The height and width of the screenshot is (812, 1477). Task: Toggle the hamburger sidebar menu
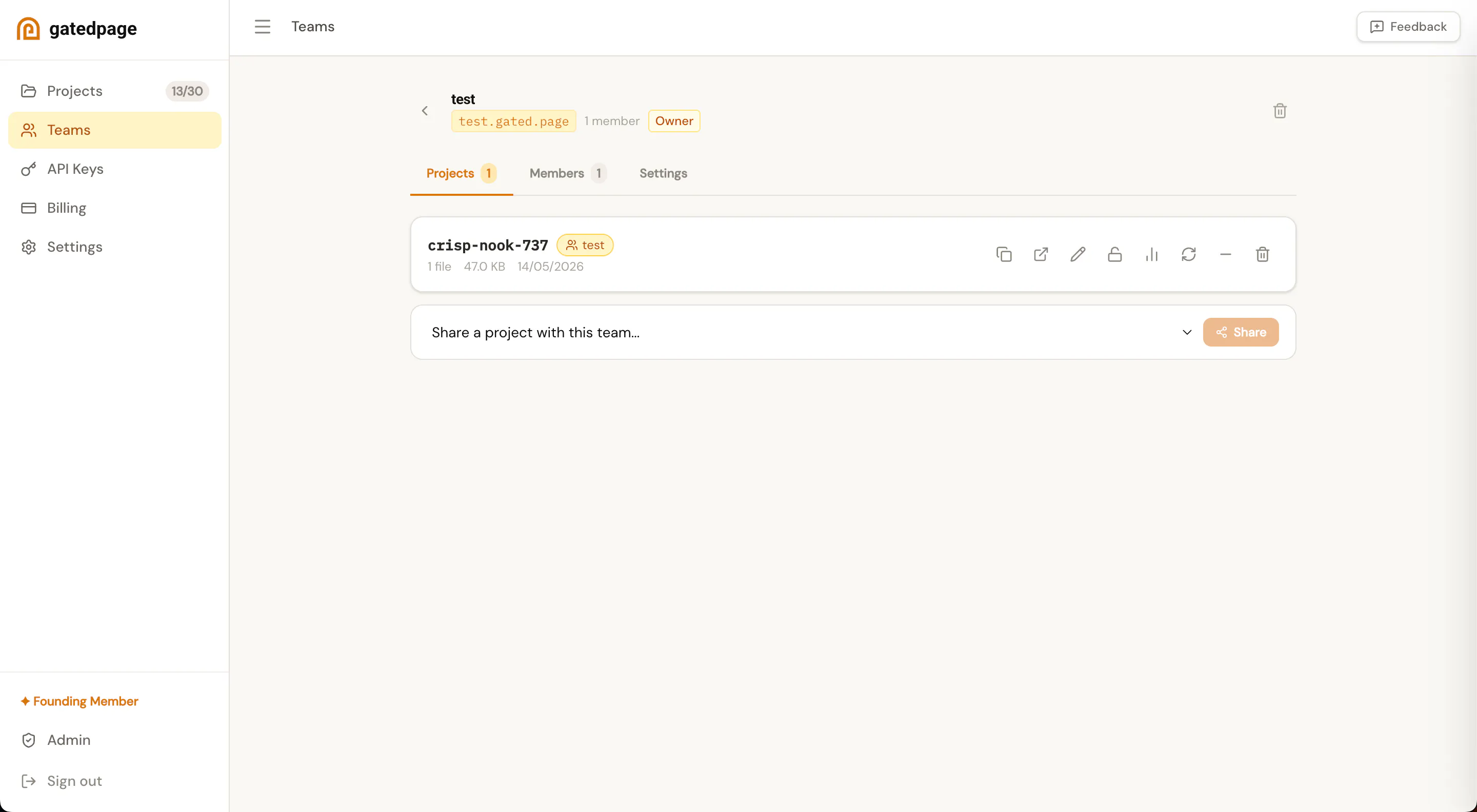point(262,27)
